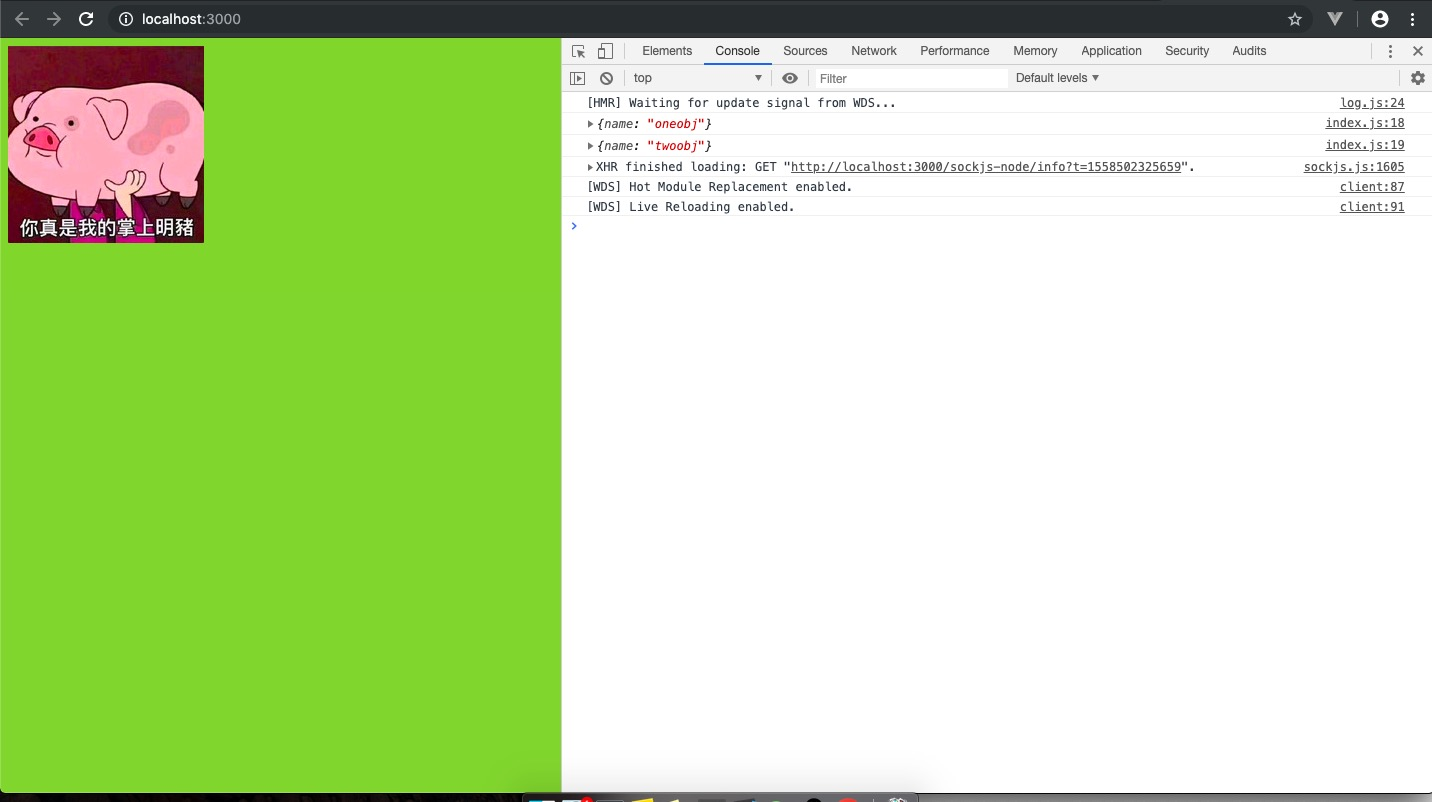Screen dimensions: 1432x802
Task: Click the HMR waiting for update message
Action: tap(741, 103)
